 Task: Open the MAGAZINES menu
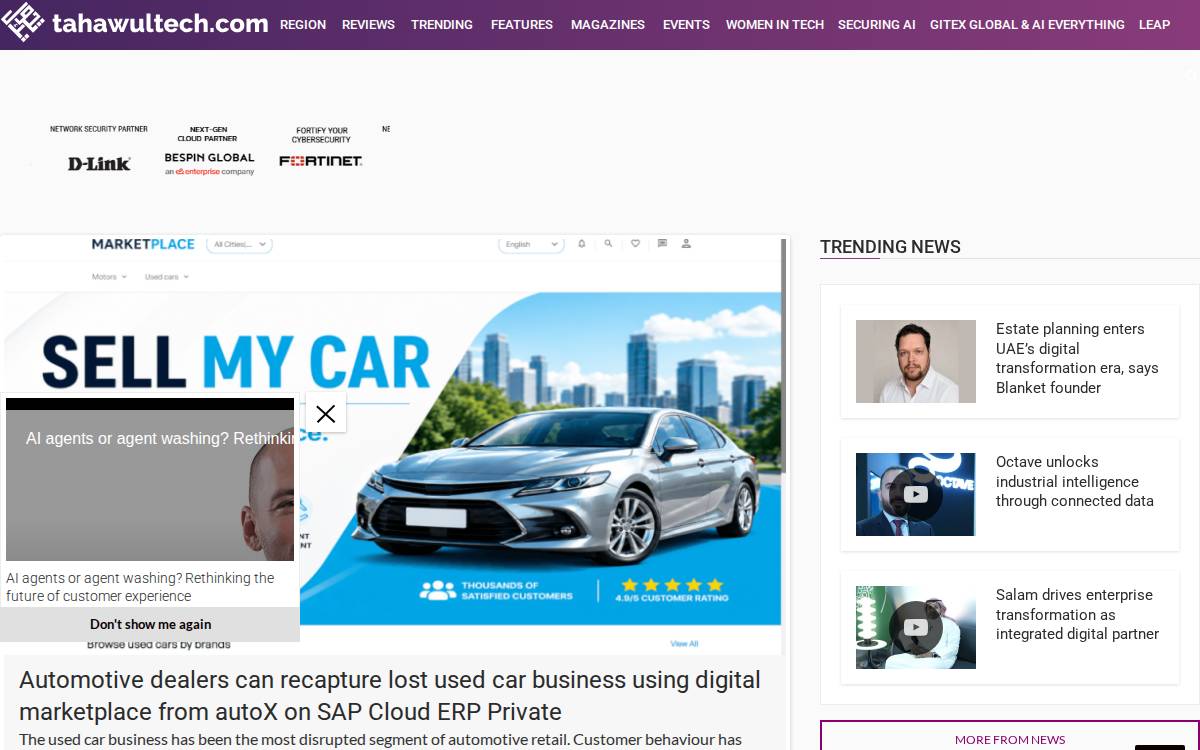pos(608,24)
